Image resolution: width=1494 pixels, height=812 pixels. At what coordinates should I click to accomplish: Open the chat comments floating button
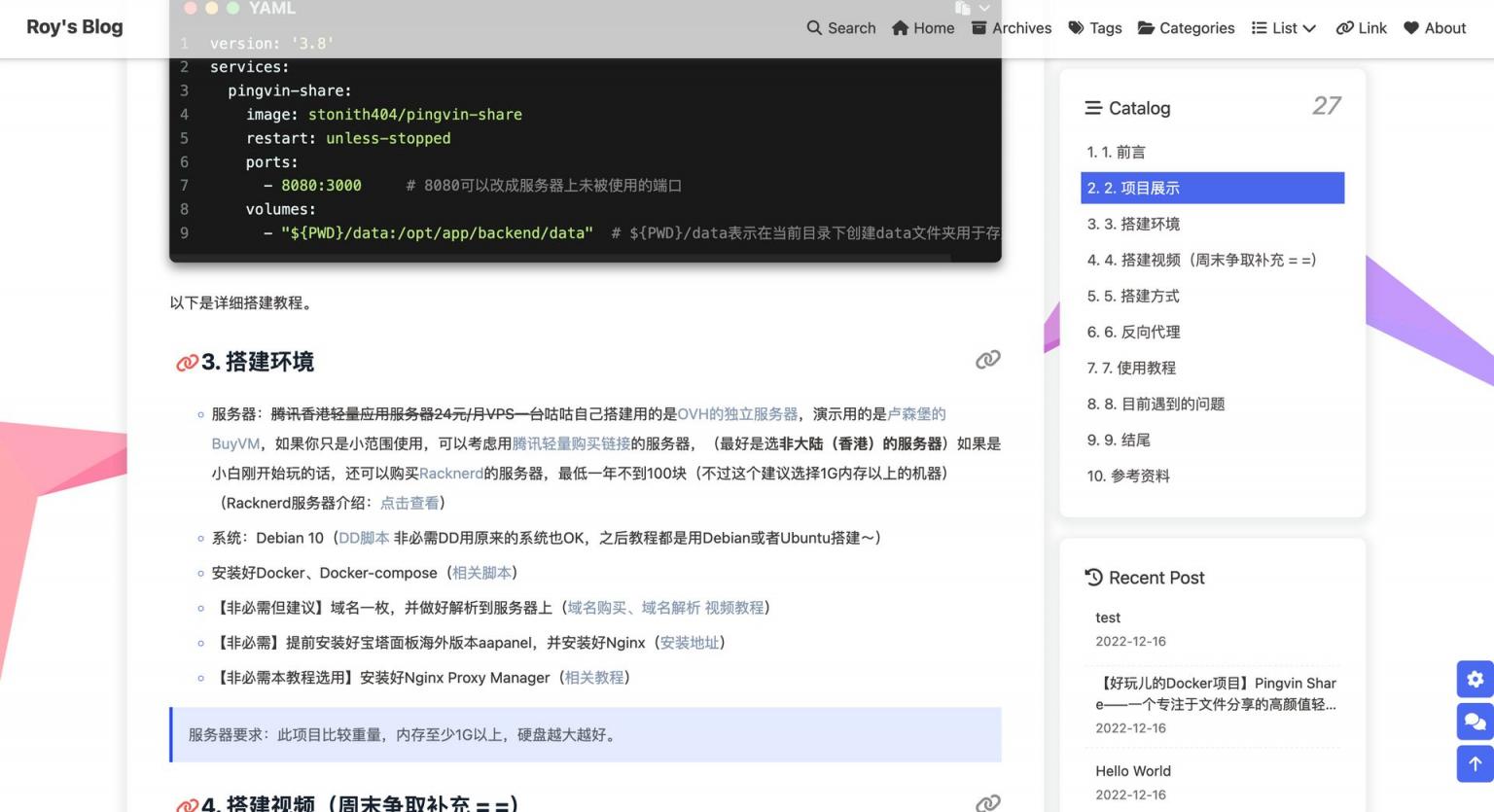pyautogui.click(x=1475, y=722)
